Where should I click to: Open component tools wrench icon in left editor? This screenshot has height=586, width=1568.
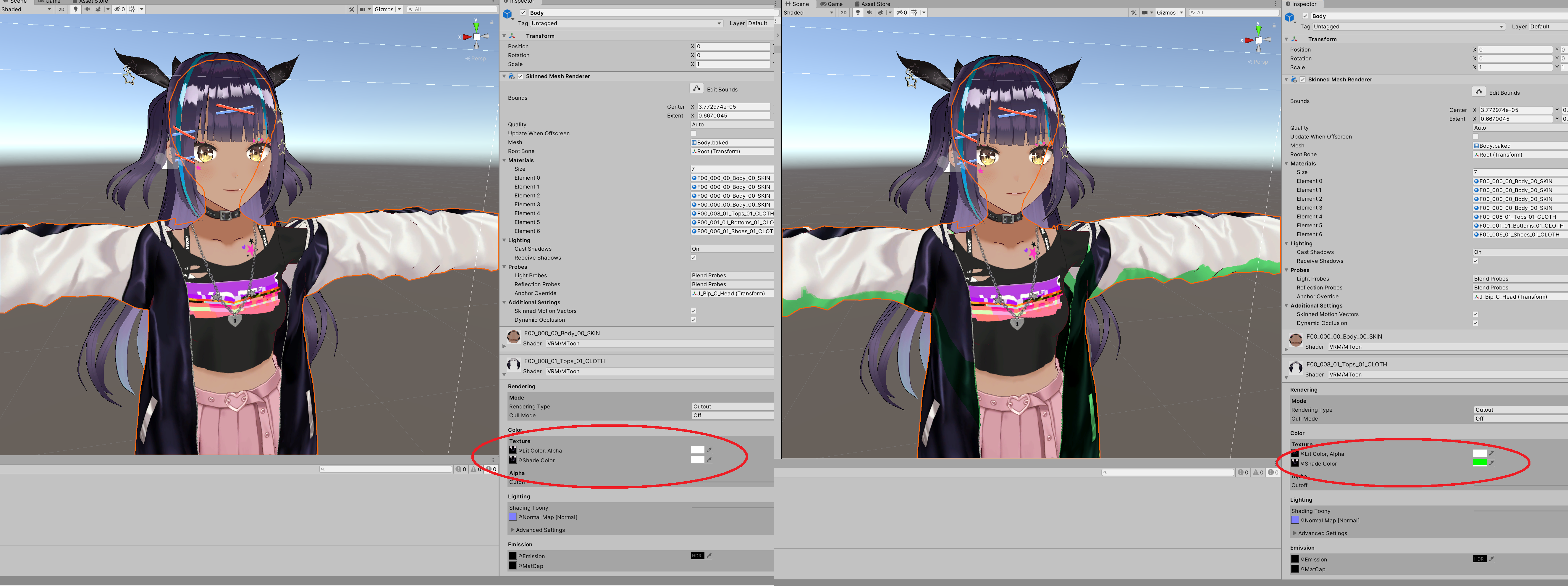tap(352, 9)
